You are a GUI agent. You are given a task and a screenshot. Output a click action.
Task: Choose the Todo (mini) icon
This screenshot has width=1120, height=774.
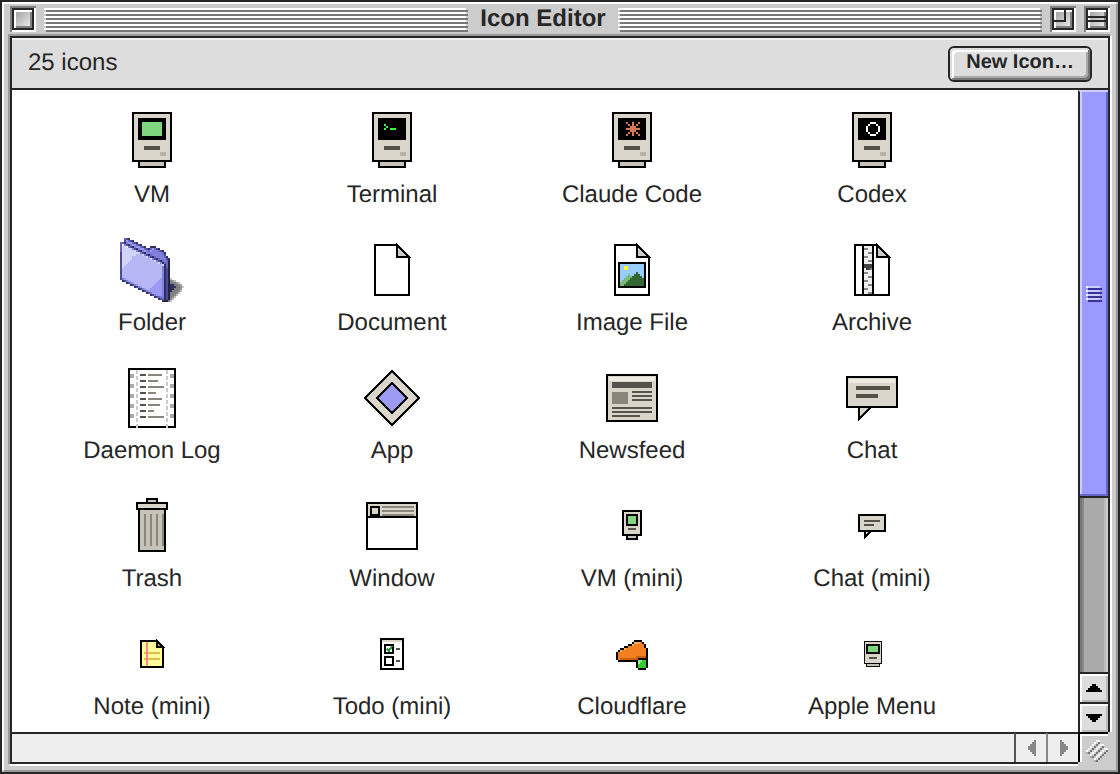click(x=391, y=654)
